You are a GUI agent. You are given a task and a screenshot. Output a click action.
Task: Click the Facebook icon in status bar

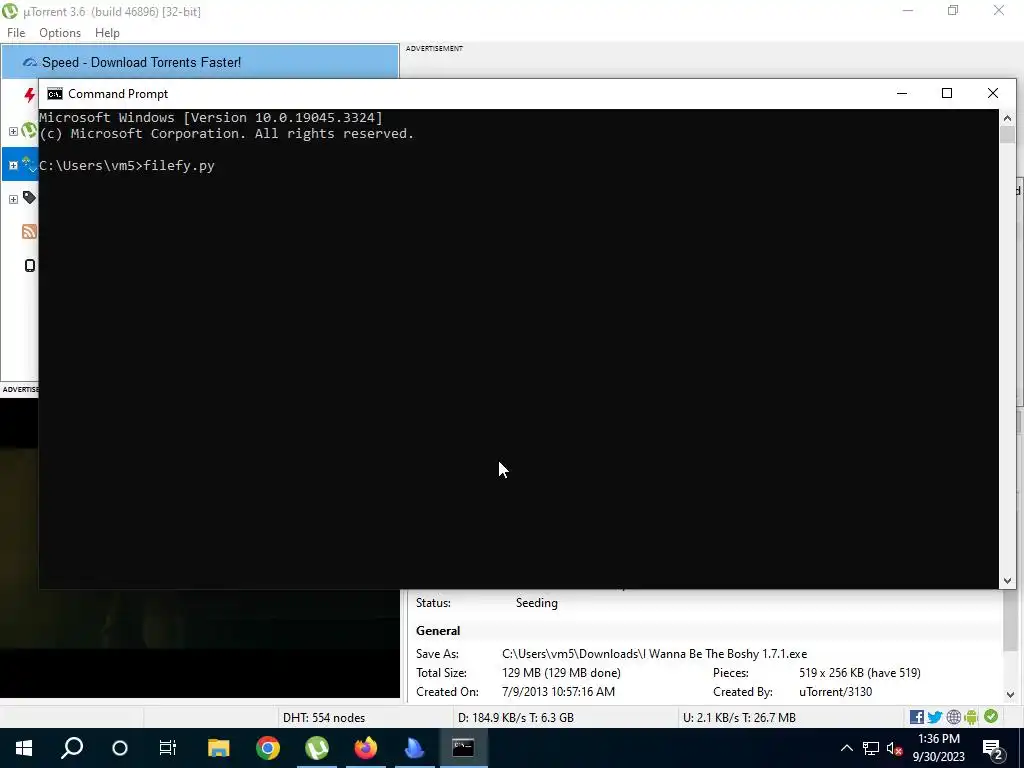[x=916, y=717]
